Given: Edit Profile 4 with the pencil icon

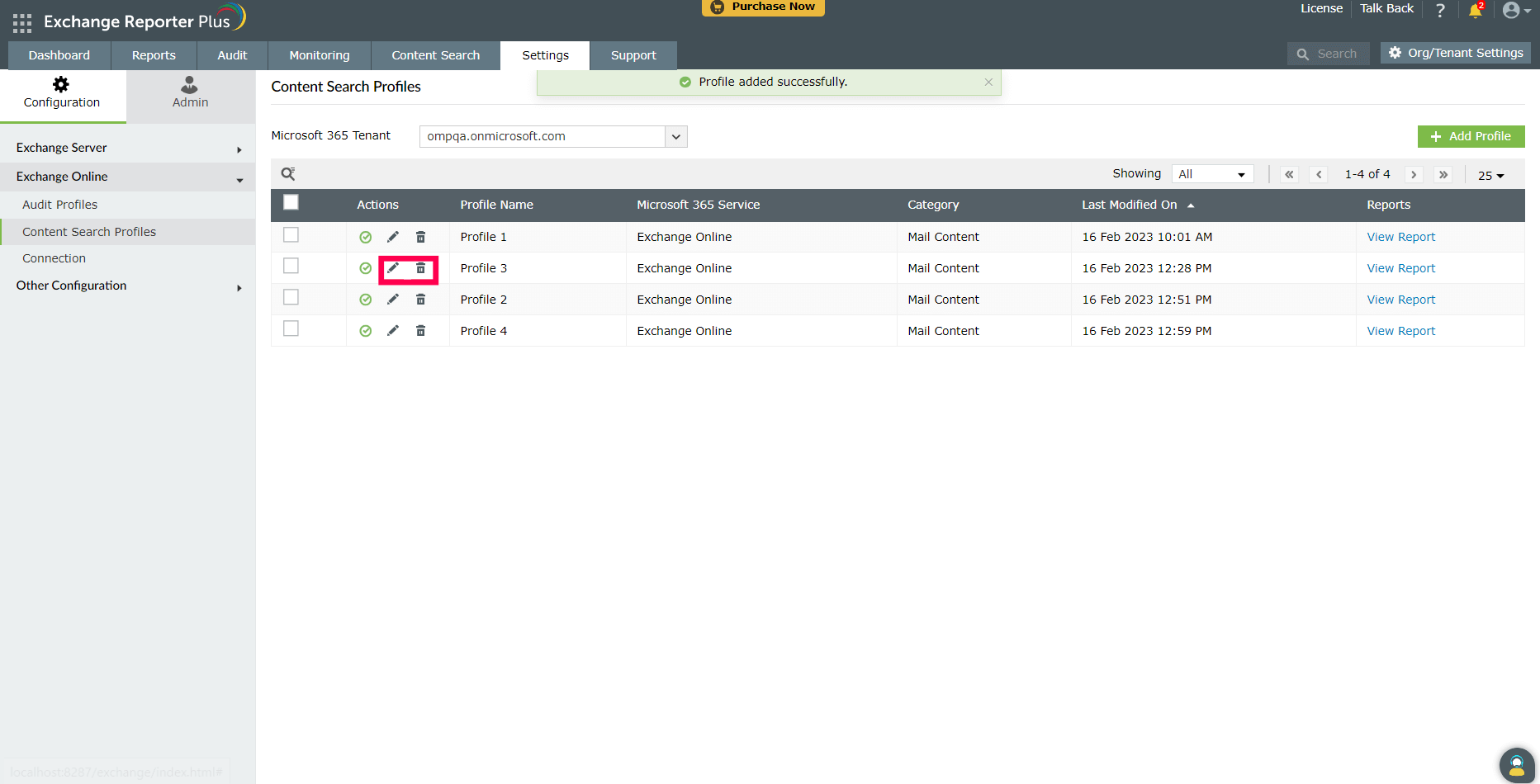Looking at the screenshot, I should (393, 331).
